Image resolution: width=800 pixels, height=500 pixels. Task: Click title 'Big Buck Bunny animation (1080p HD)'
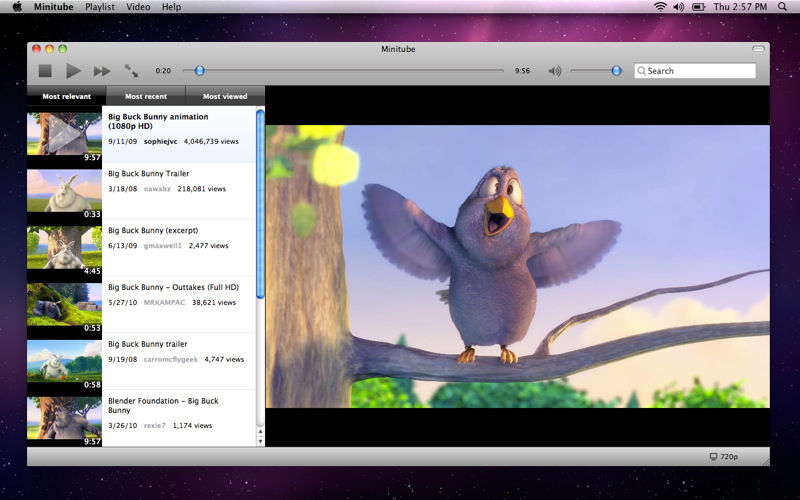(x=158, y=121)
